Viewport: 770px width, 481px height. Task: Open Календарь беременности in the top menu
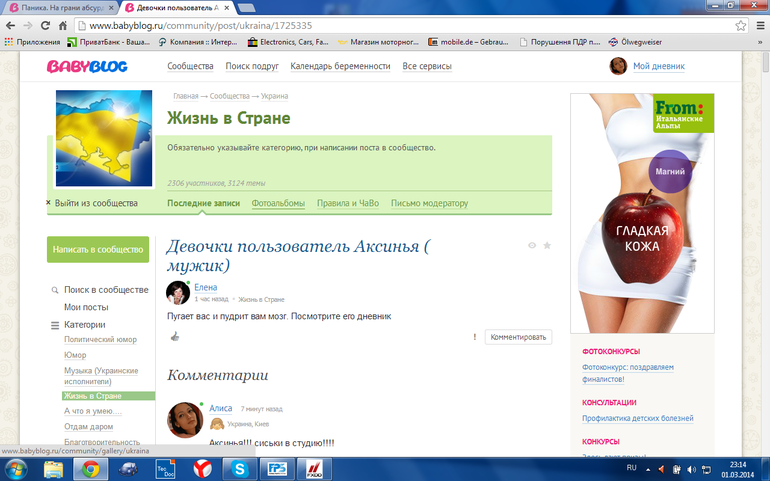tap(340, 66)
